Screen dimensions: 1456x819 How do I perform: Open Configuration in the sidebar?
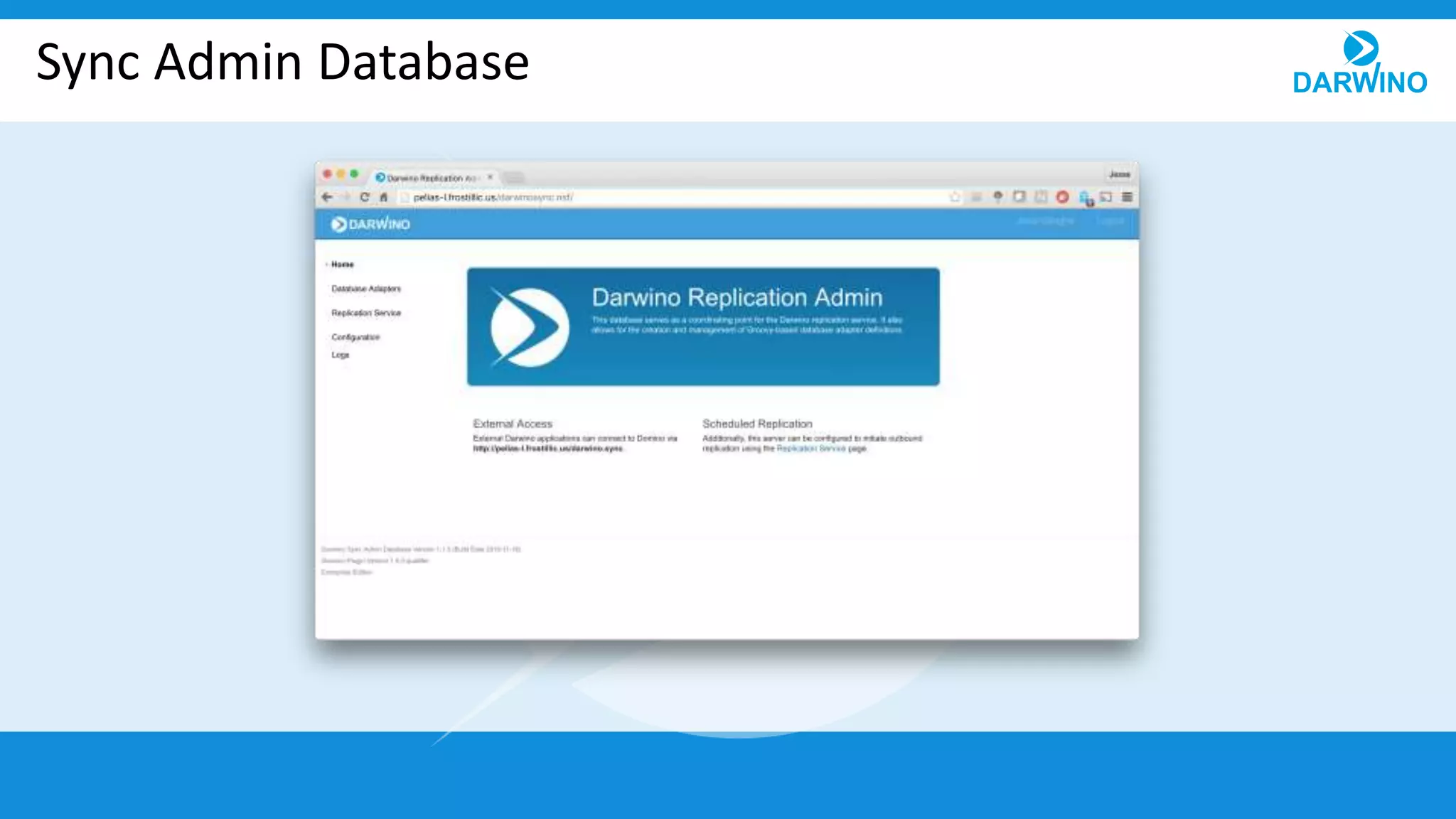(x=355, y=337)
